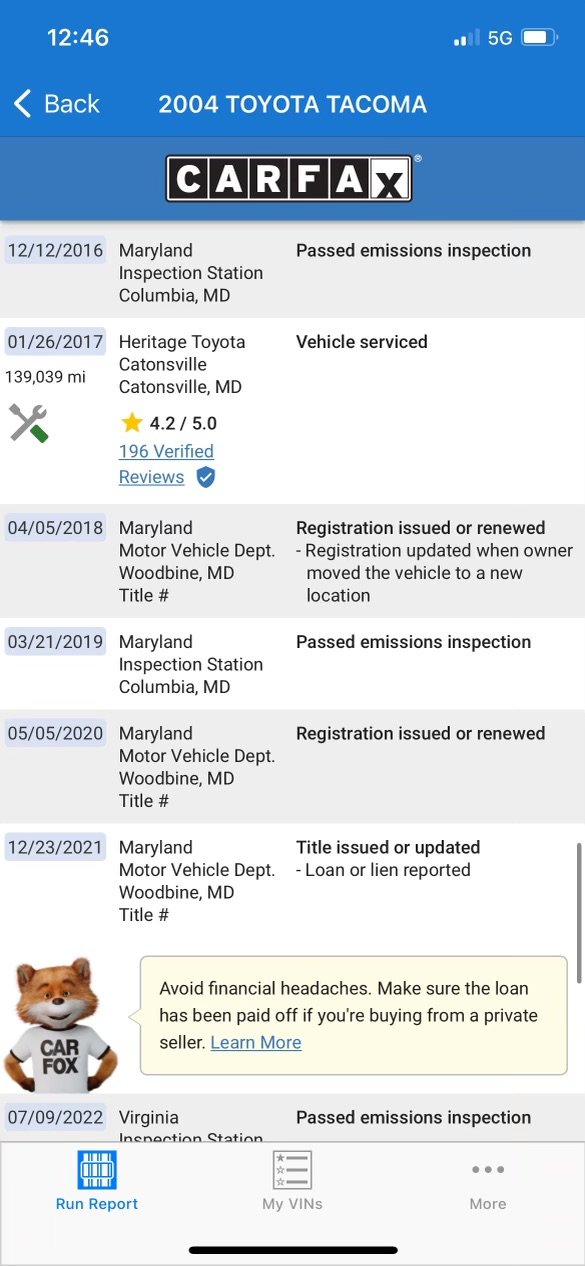Image resolution: width=585 pixels, height=1266 pixels.
Task: Tap the Car Fox mascot image
Action: pyautogui.click(x=62, y=1025)
